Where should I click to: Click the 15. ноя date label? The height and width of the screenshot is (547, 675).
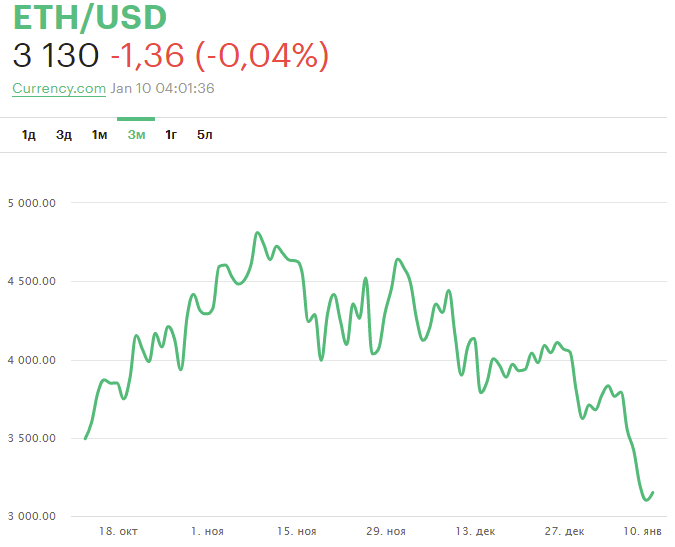tap(297, 531)
